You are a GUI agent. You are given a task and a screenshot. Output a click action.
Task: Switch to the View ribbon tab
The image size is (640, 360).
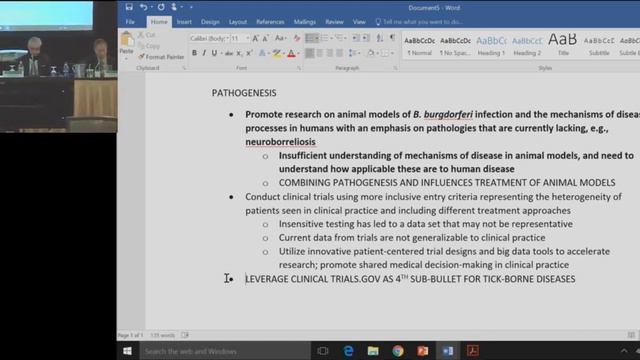pyautogui.click(x=359, y=22)
